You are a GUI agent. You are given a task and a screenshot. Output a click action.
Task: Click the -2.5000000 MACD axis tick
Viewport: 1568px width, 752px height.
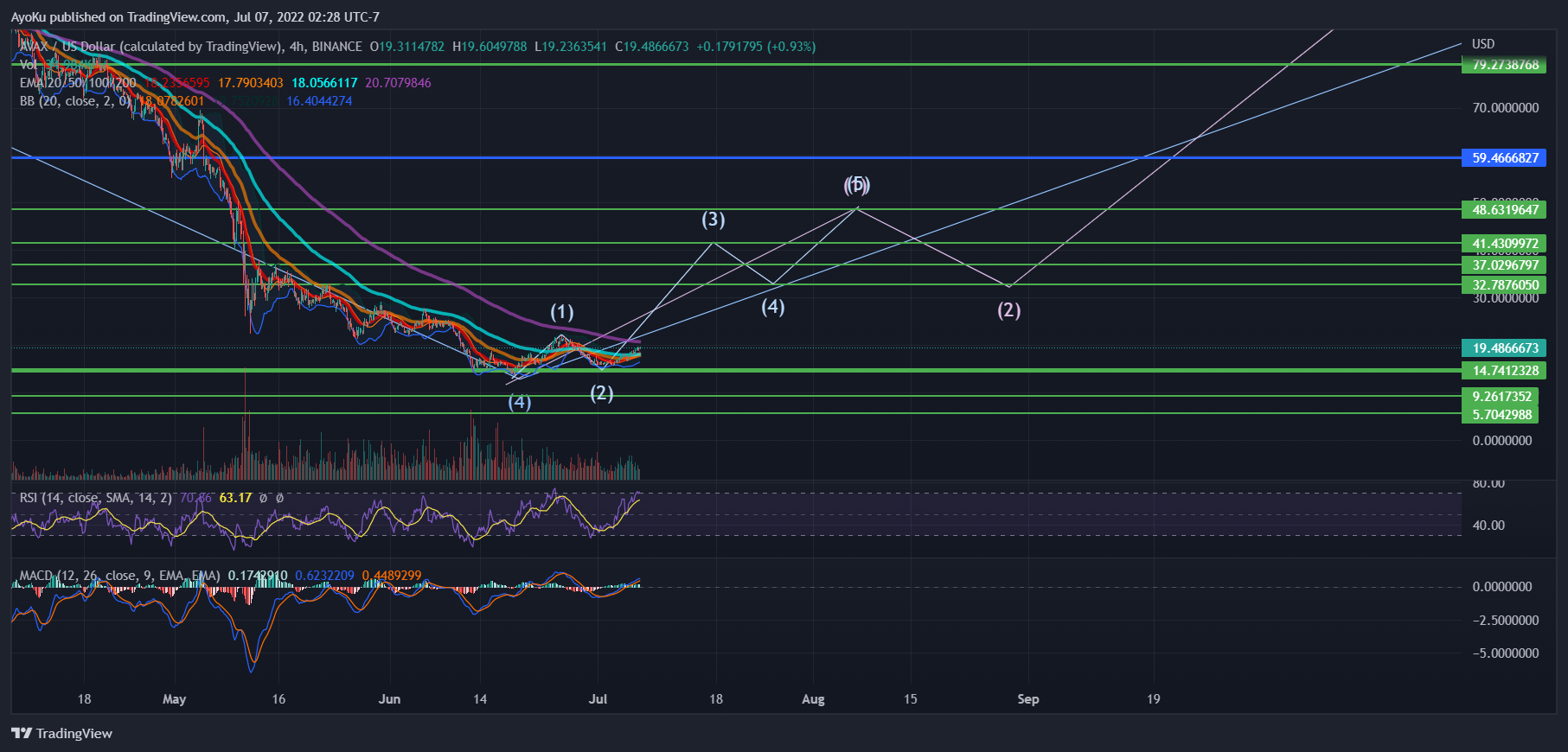coord(1506,621)
